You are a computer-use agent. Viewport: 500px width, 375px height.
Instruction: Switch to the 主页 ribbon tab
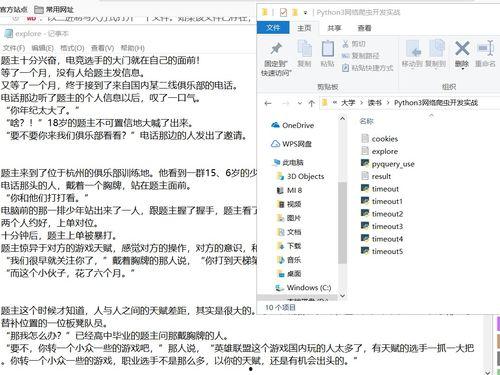pos(304,28)
